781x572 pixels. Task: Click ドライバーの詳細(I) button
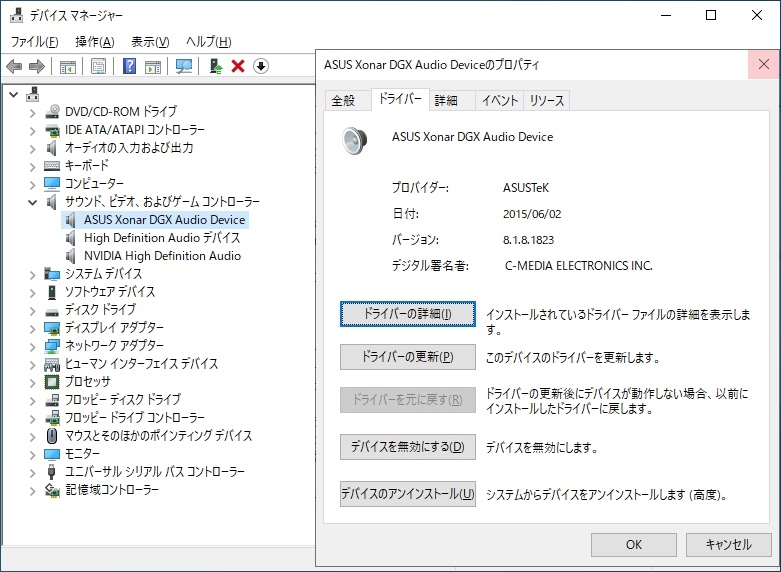[x=407, y=314]
